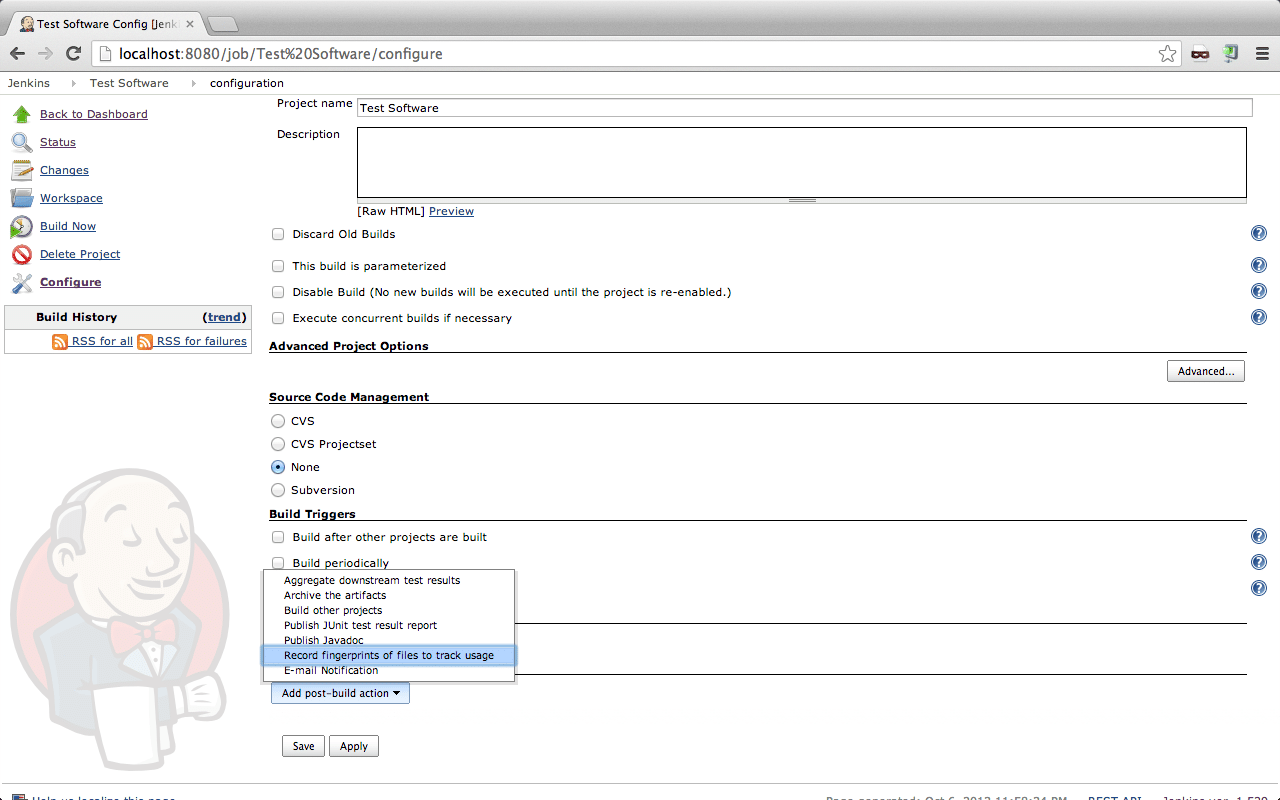This screenshot has width=1280, height=800.
Task: Click the Status magnifier icon
Action: (x=22, y=142)
